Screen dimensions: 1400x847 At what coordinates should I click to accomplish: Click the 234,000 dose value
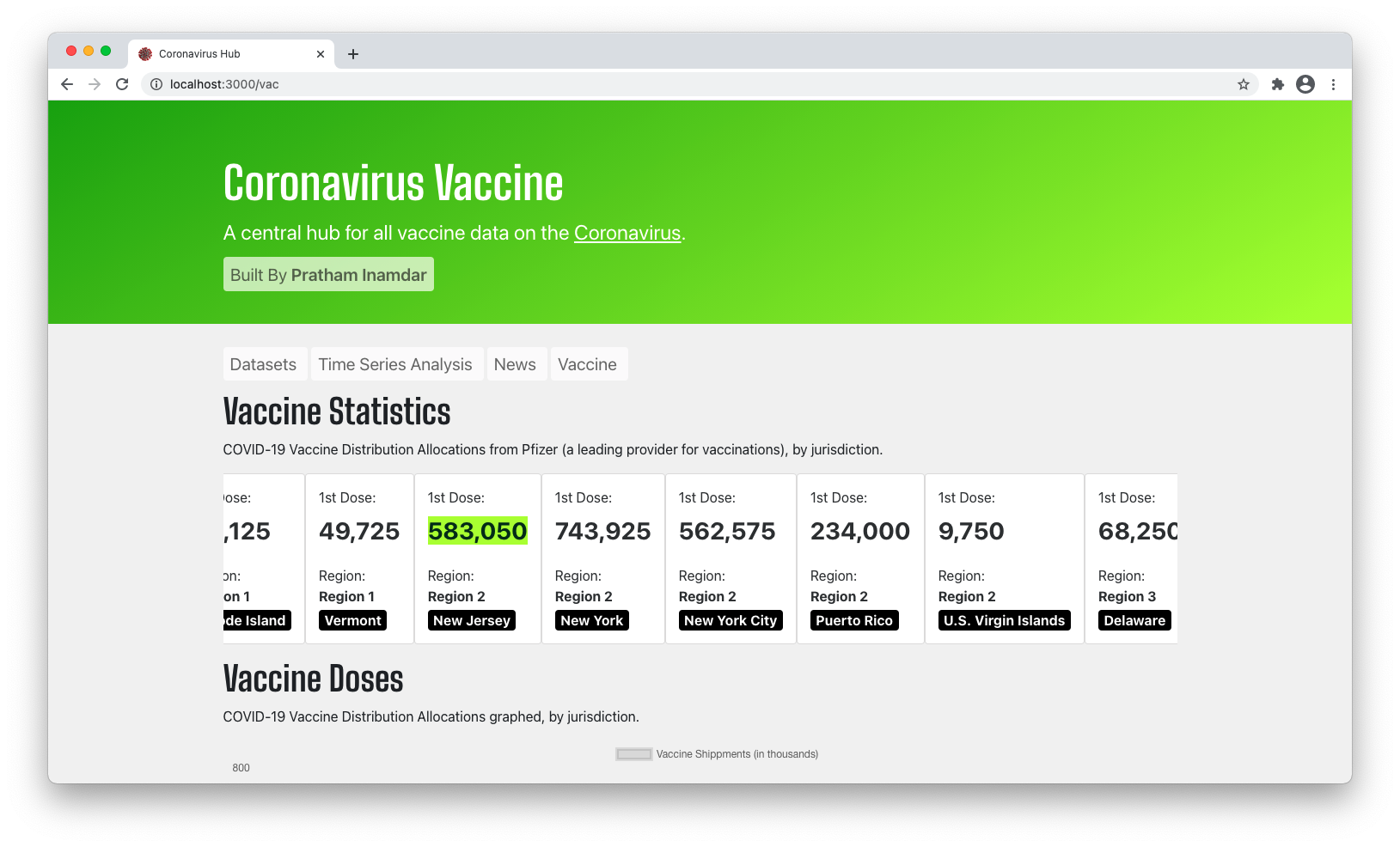(x=860, y=531)
